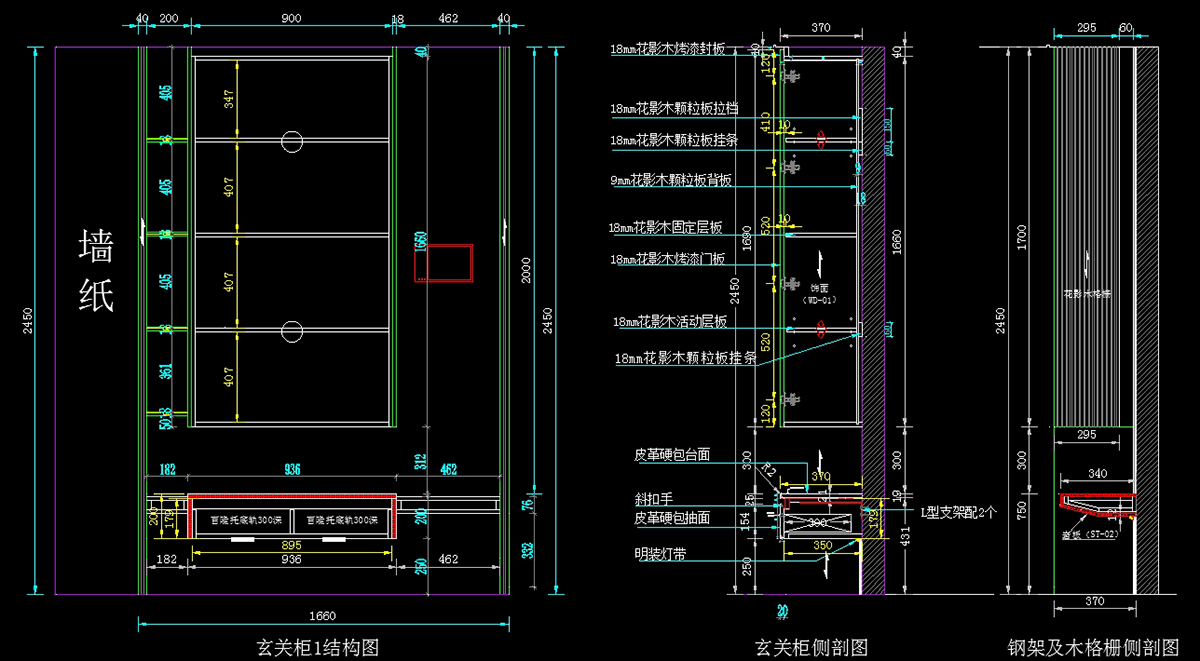Screen dimensions: 1200x661
Task: Click the 900 top width dimension
Action: [x=292, y=19]
